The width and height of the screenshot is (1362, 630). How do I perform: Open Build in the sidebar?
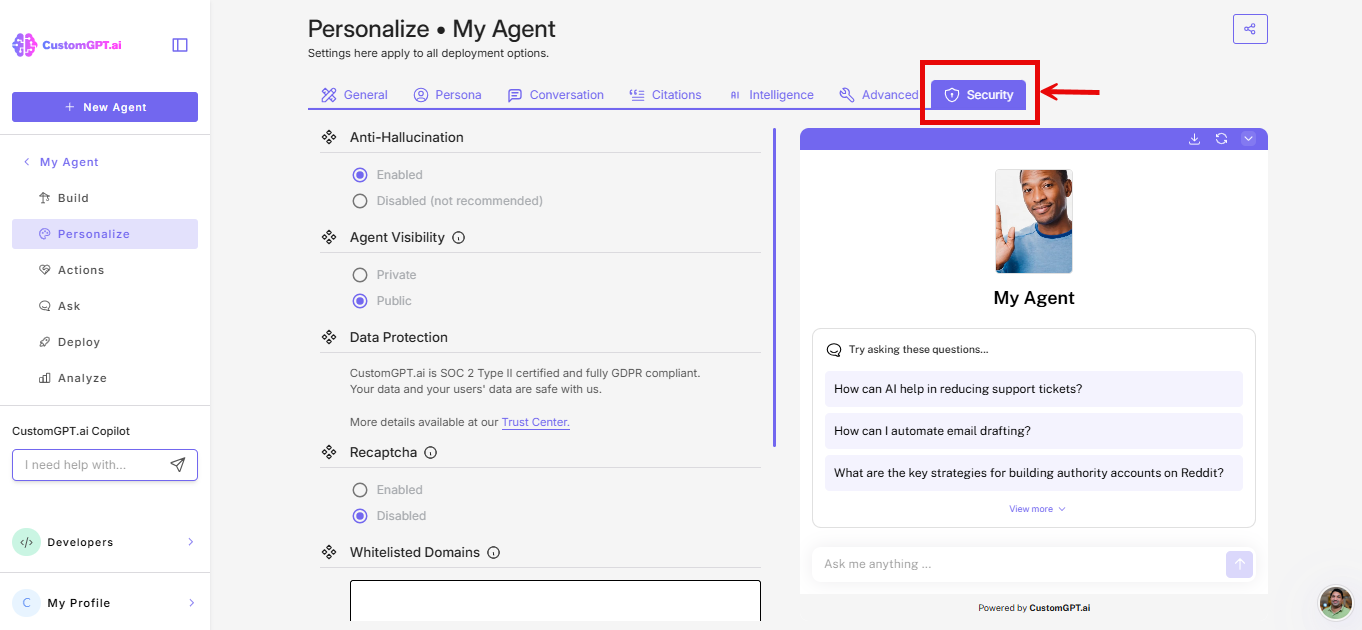[x=105, y=198]
